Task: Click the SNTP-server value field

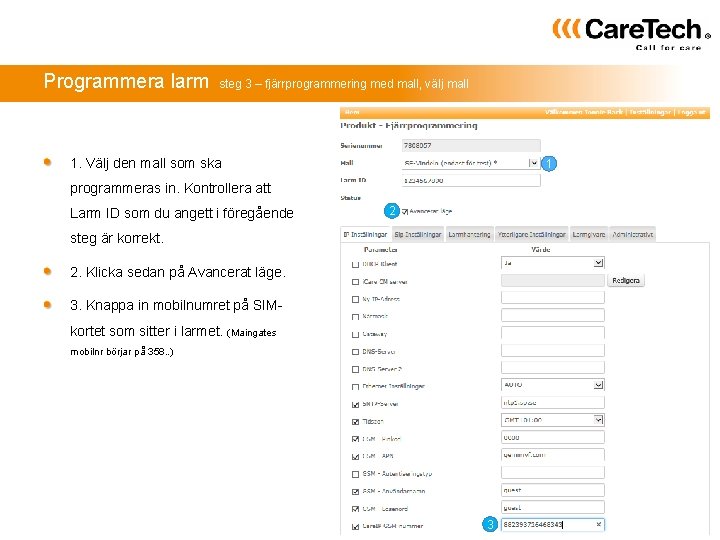Action: point(552,402)
